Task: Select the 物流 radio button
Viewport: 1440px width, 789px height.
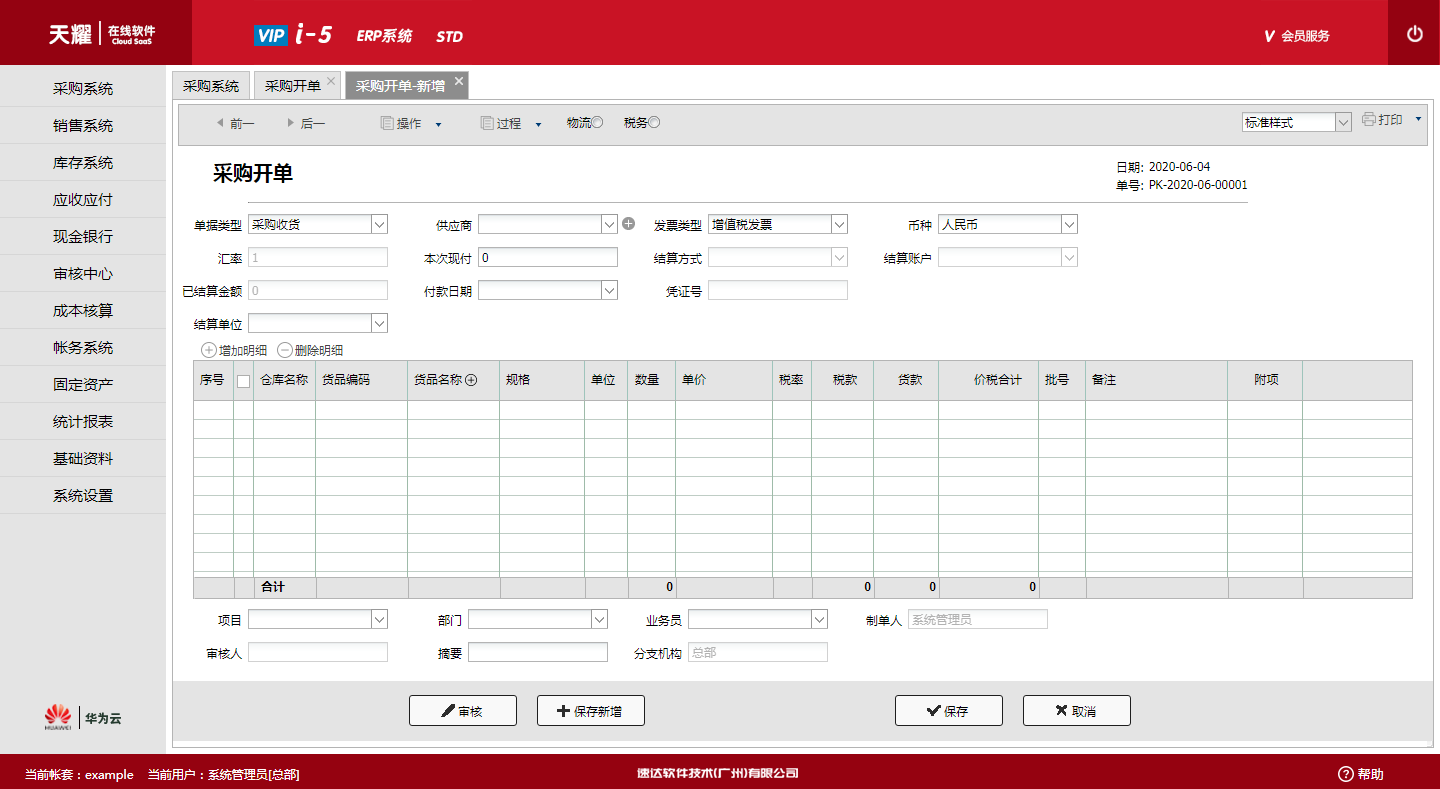Action: tap(597, 123)
